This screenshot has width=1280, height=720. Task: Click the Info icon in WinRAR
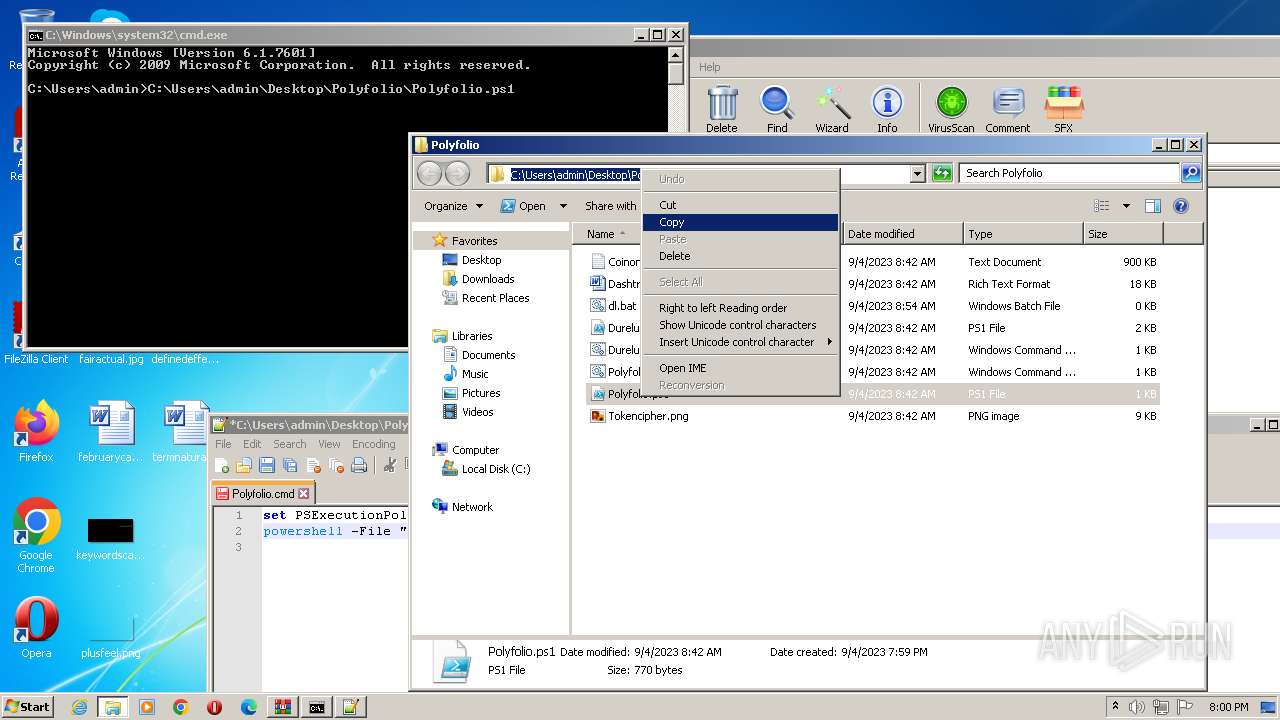pos(887,109)
